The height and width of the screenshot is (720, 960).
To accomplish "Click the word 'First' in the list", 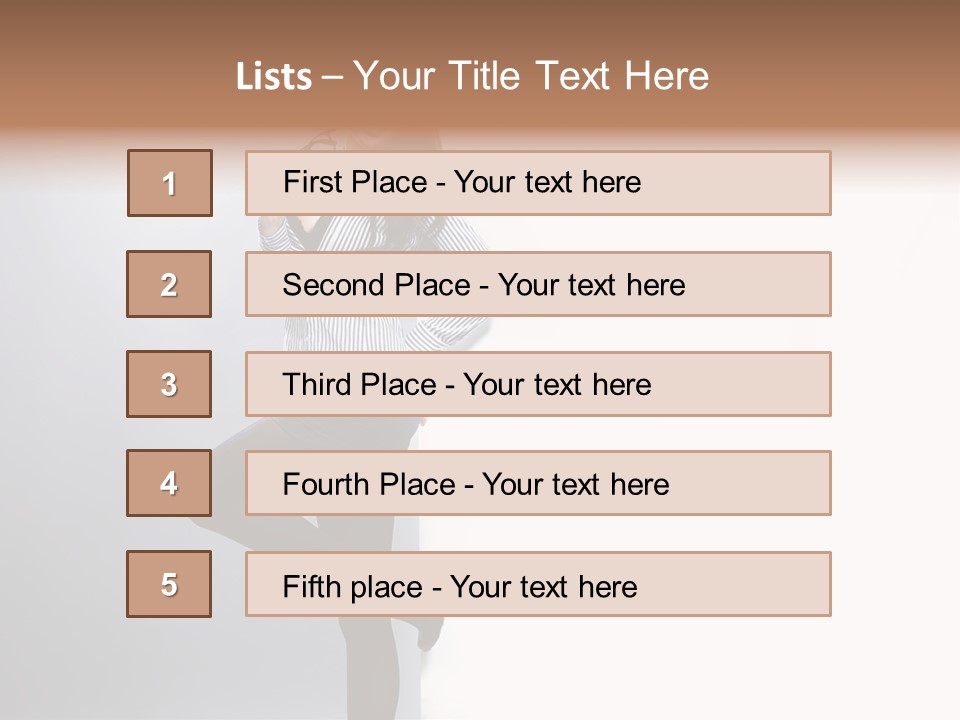I will [x=313, y=182].
